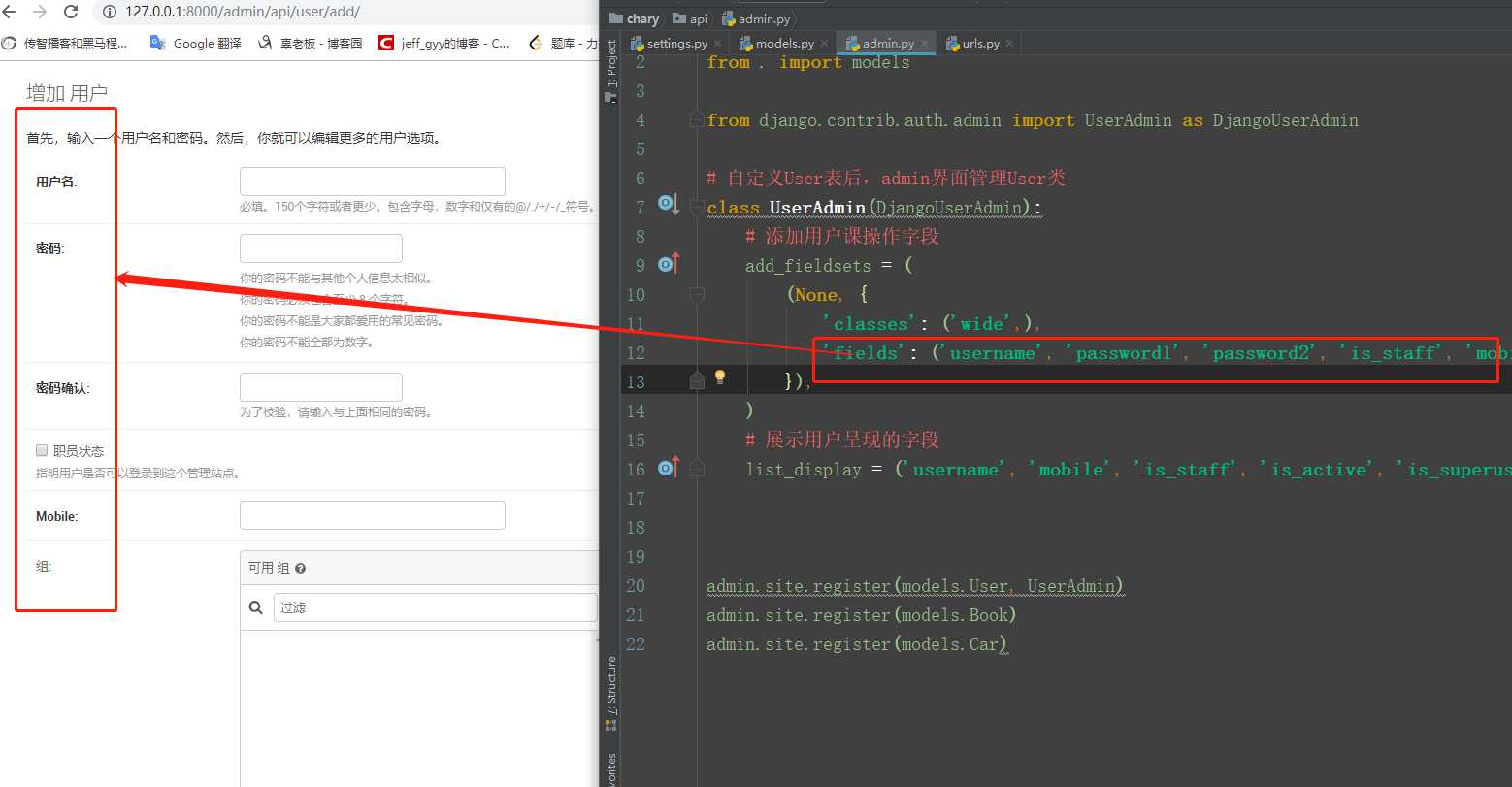Click the browser address bar URL
This screenshot has width=1512, height=787.
tap(243, 13)
